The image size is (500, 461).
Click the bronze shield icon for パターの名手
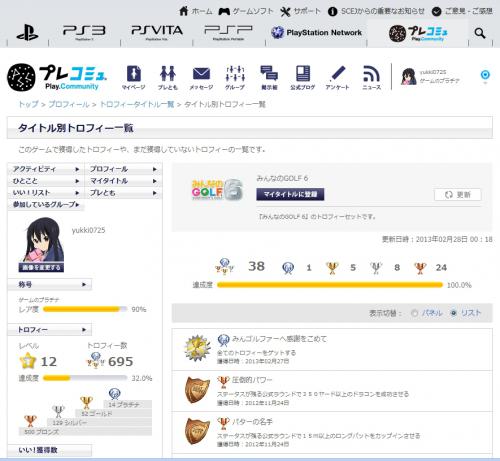pos(197,431)
